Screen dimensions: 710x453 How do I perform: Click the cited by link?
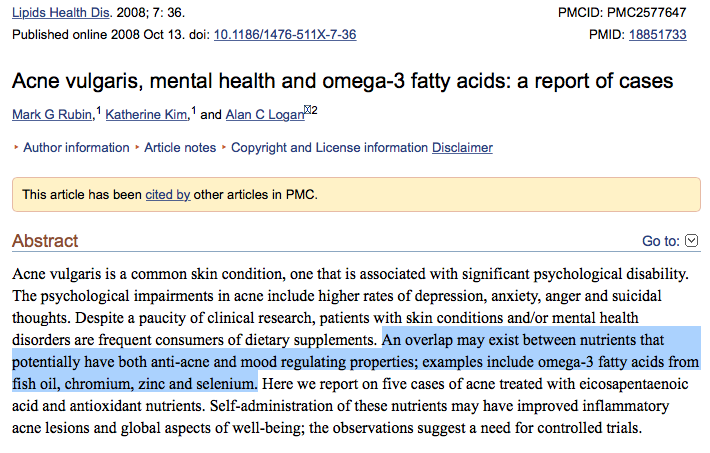[167, 195]
